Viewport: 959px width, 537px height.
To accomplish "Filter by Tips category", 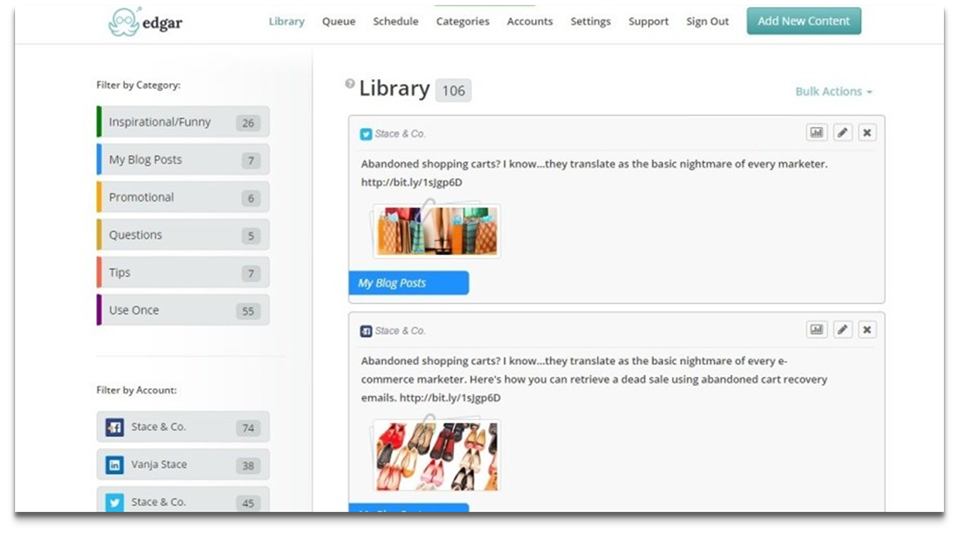I will [x=183, y=272].
